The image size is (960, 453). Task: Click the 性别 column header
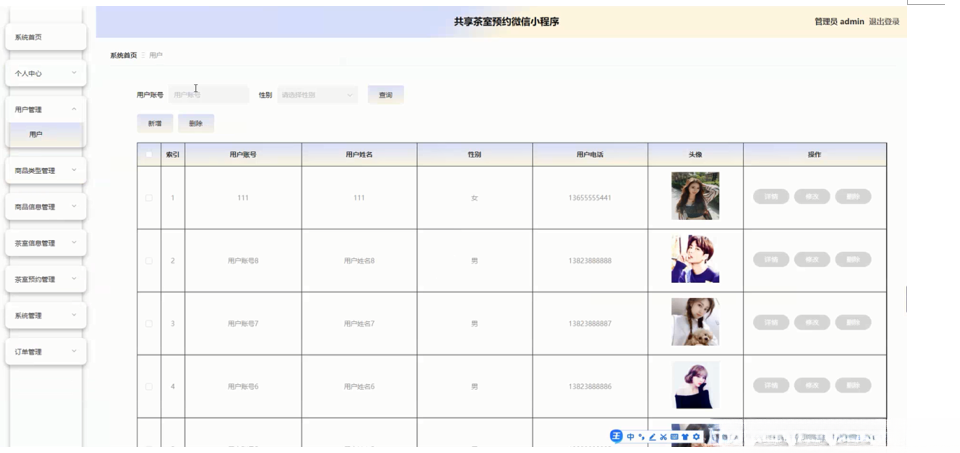pos(474,155)
